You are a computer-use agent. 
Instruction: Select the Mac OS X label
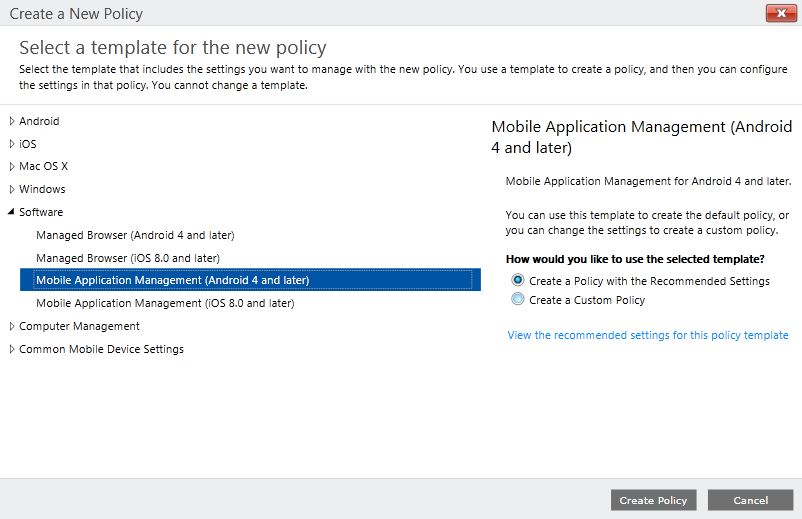click(x=43, y=167)
